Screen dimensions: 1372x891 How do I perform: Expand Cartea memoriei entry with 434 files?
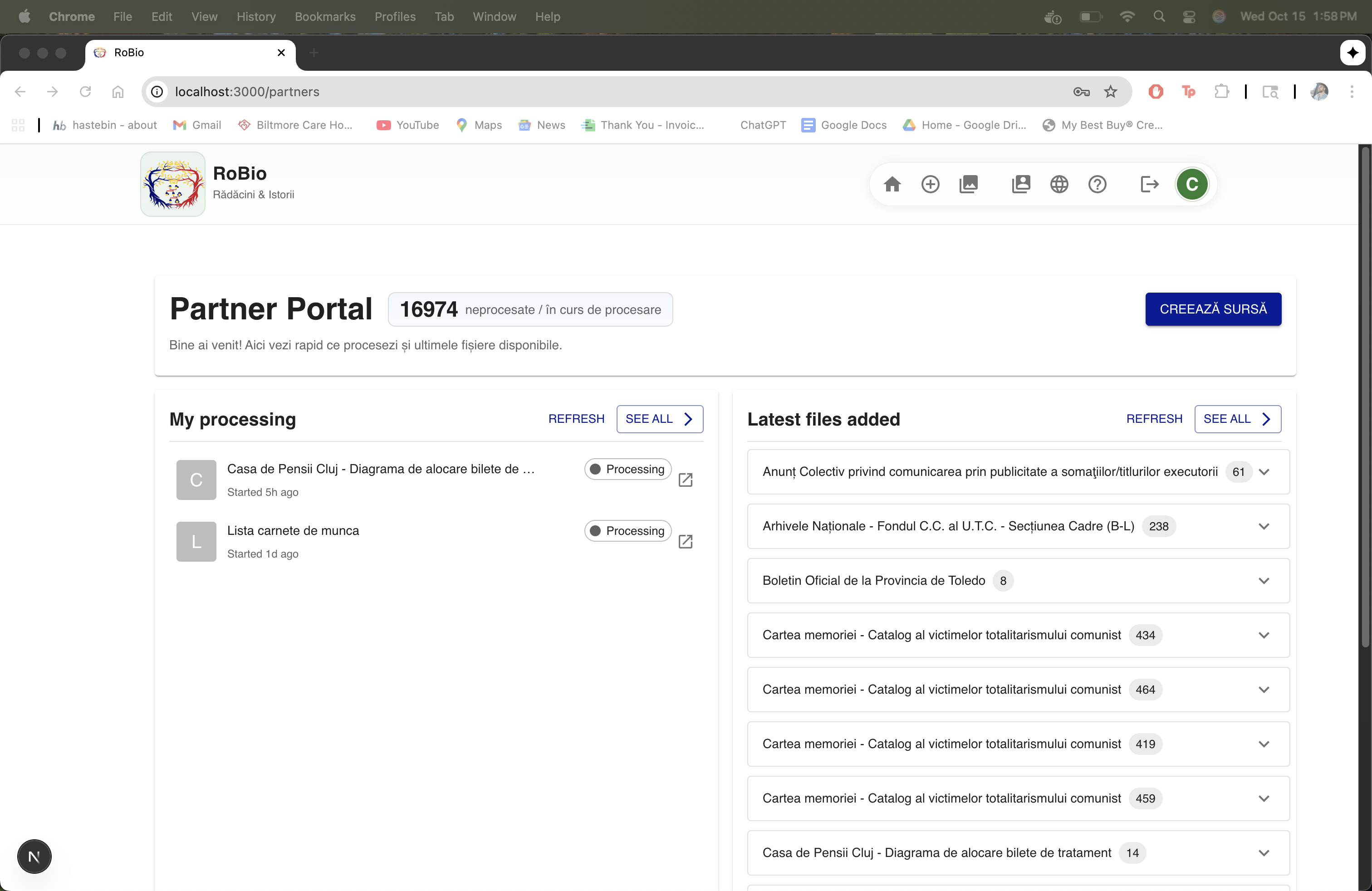point(1264,635)
